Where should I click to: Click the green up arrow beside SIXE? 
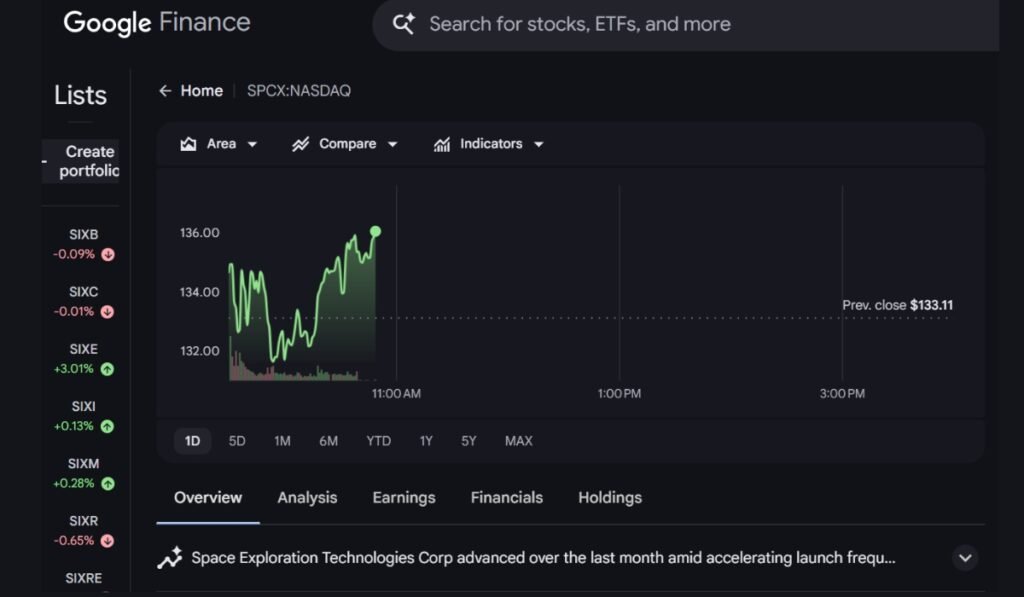tap(108, 369)
